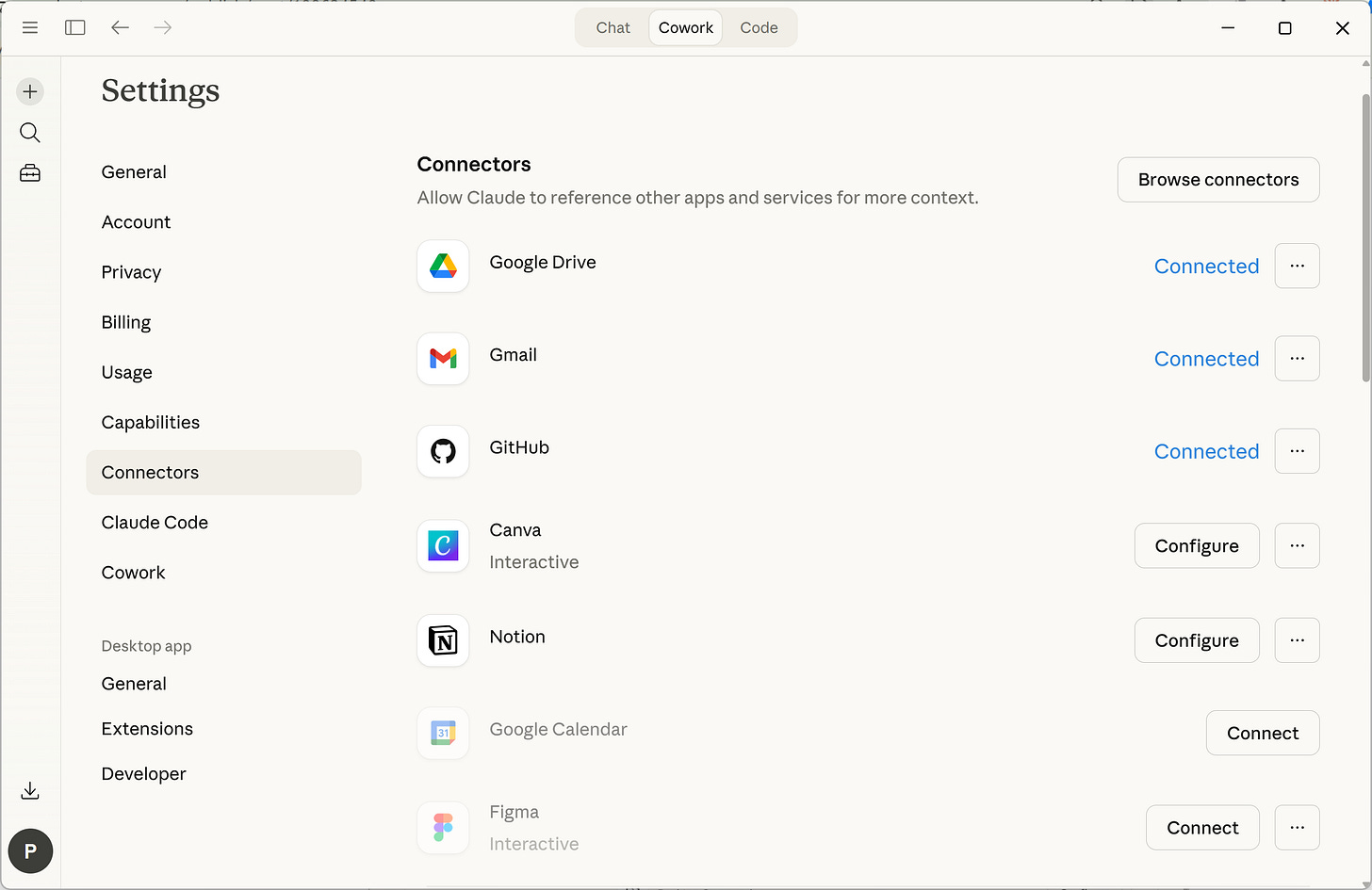Viewport: 1372px width, 890px height.
Task: Open the hamburger menu icon
Action: [x=30, y=27]
